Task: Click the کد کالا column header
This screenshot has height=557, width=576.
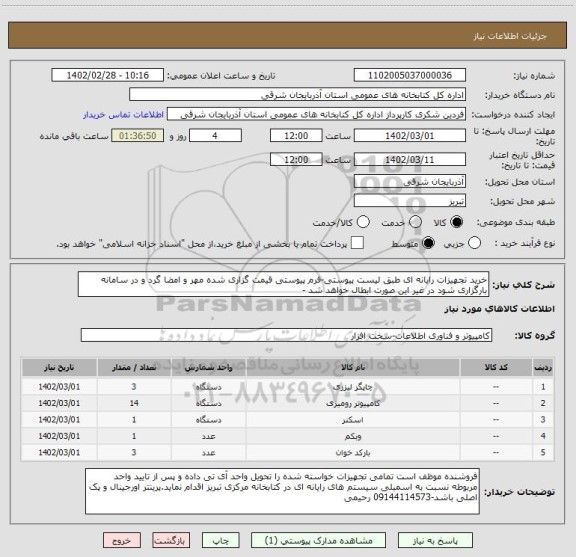Action: coord(496,368)
